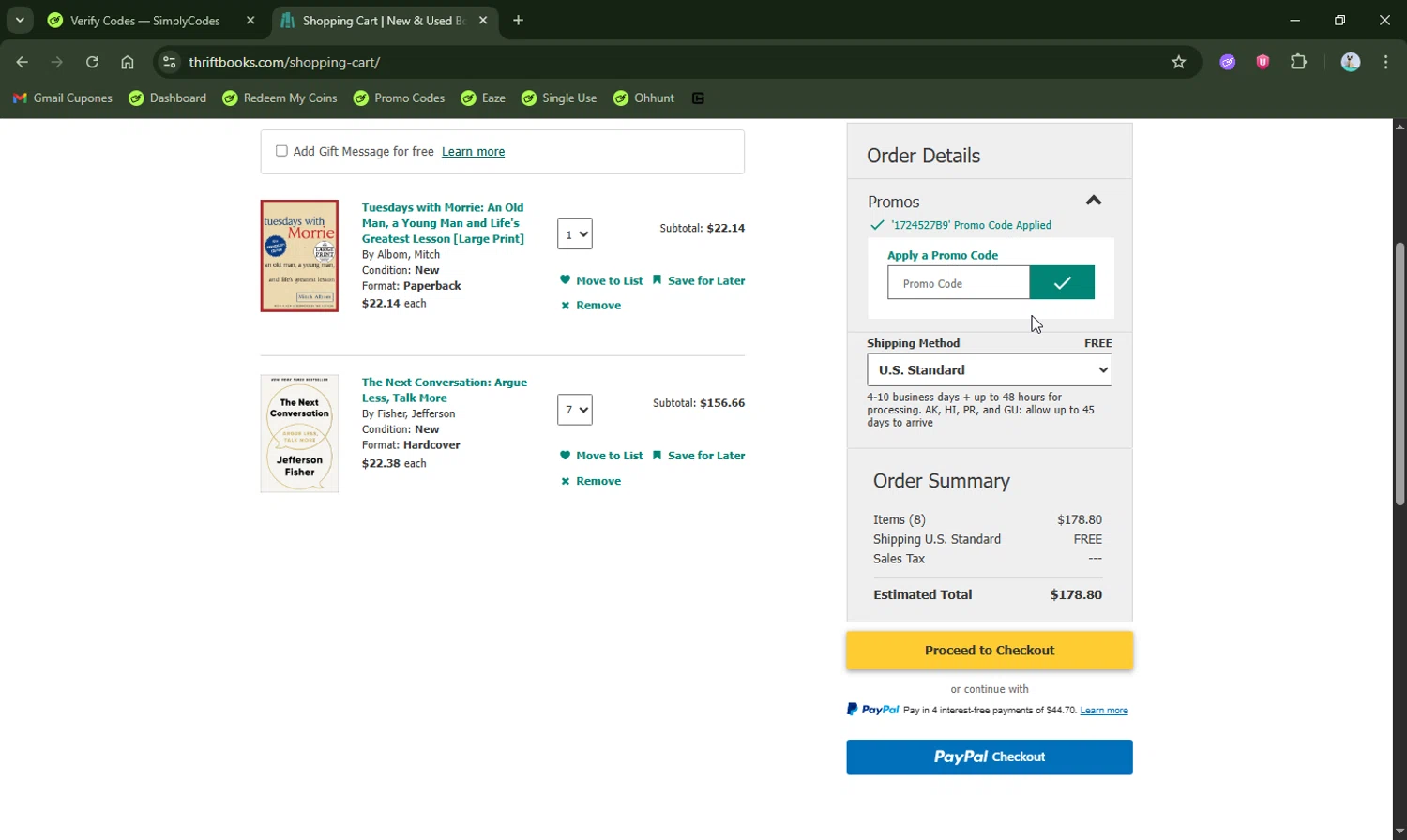
Task: Open the Eaze bookmark
Action: pos(483,98)
